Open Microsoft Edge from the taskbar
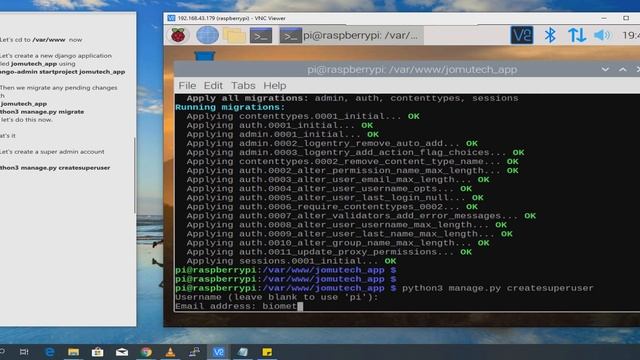 pos(49,352)
